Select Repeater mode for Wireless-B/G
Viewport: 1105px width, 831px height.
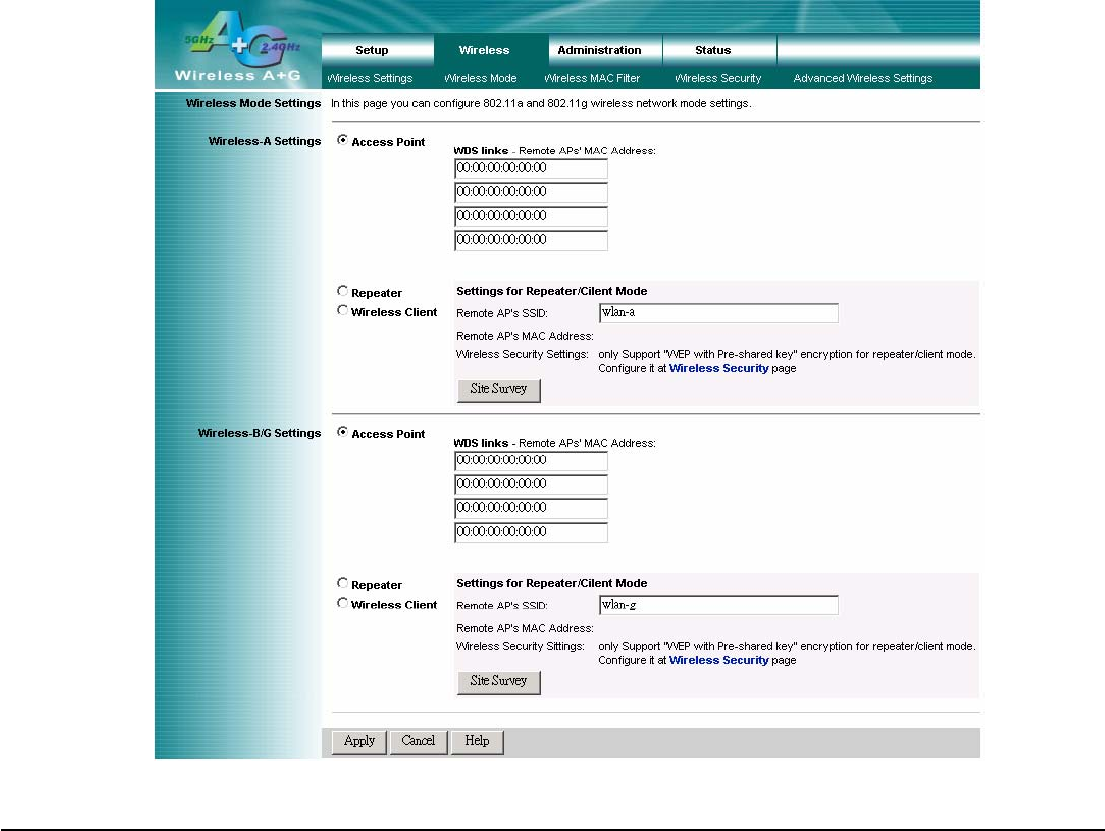point(342,583)
